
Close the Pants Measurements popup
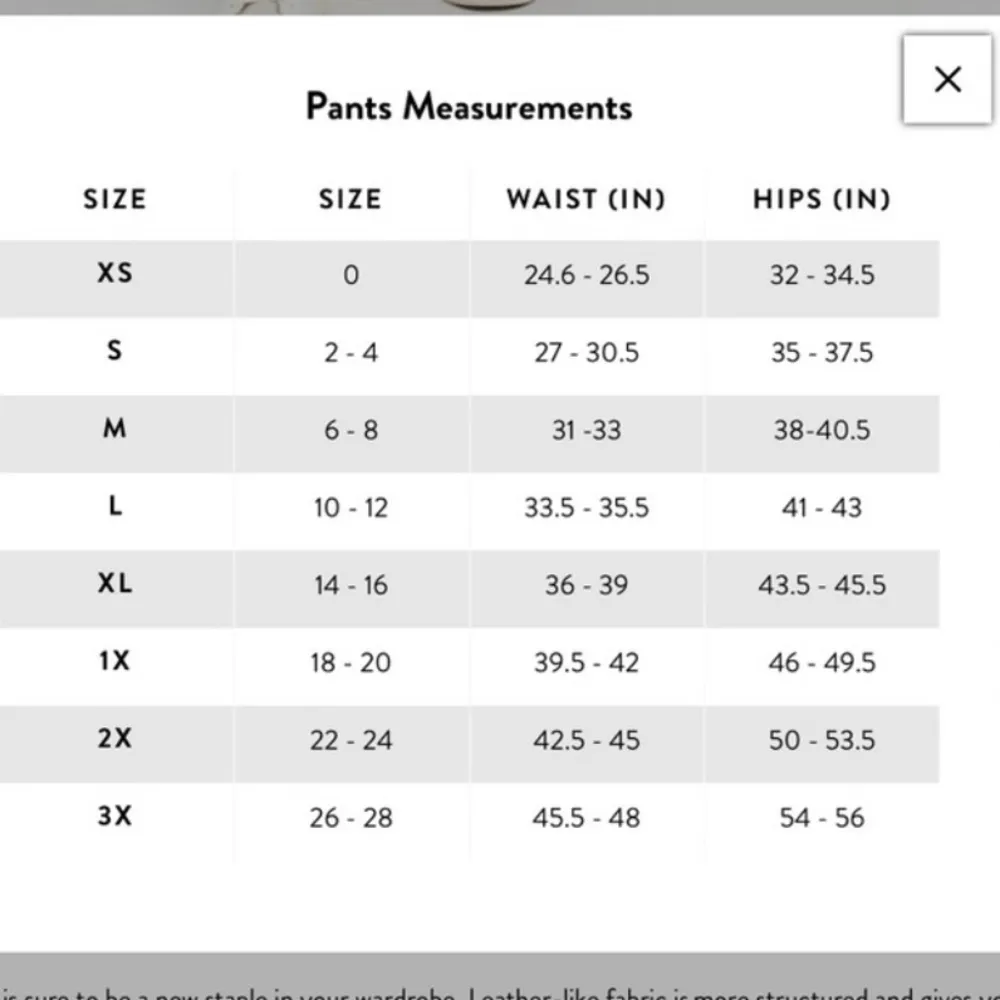[947, 80]
